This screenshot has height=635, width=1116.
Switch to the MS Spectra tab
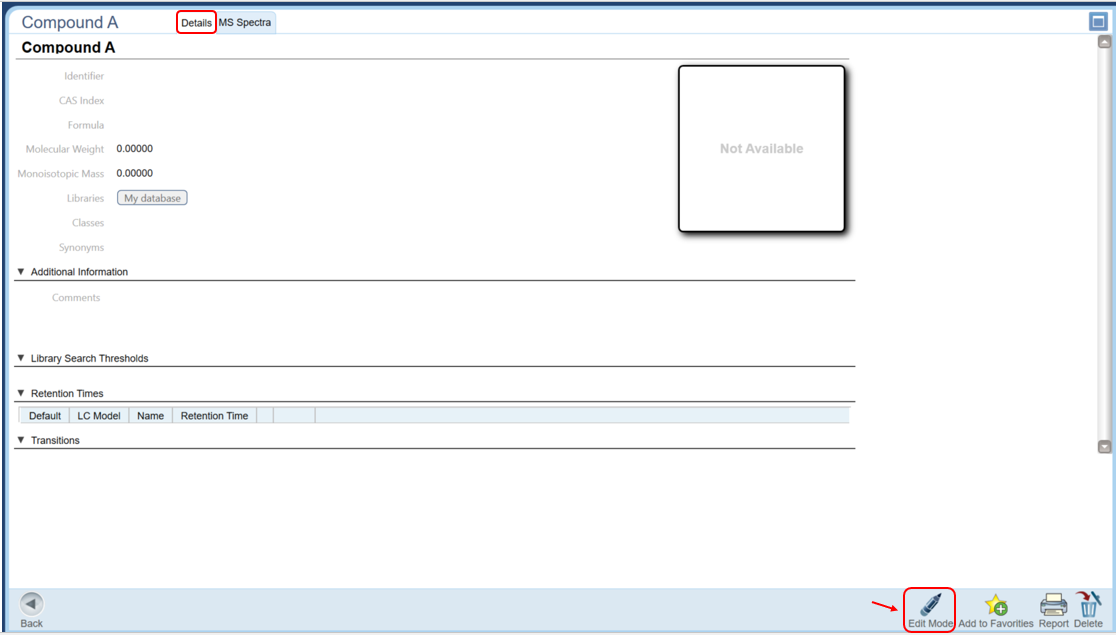245,22
